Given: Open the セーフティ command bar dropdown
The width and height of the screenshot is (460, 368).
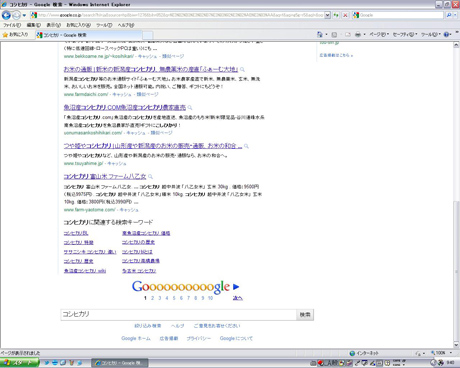Looking at the screenshot, I should [x=405, y=34].
